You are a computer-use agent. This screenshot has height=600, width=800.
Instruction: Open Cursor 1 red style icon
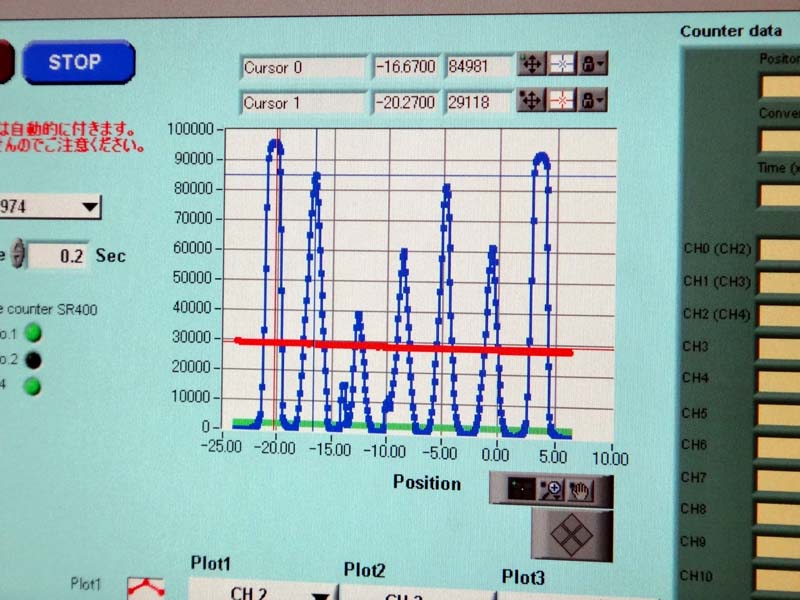pos(563,101)
